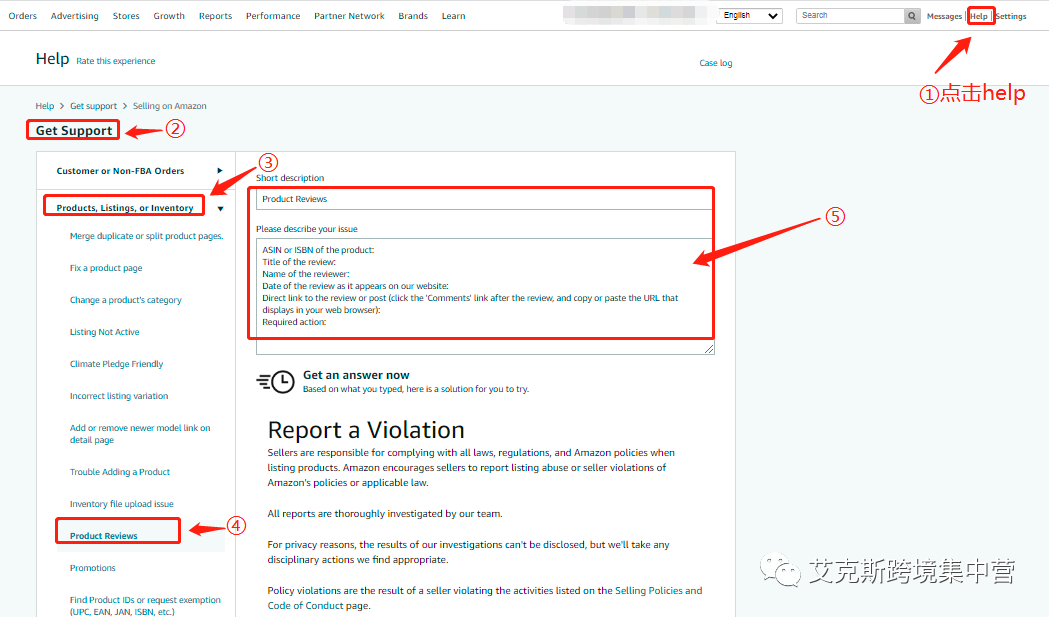Click the Please describe your issue textarea

(485, 296)
